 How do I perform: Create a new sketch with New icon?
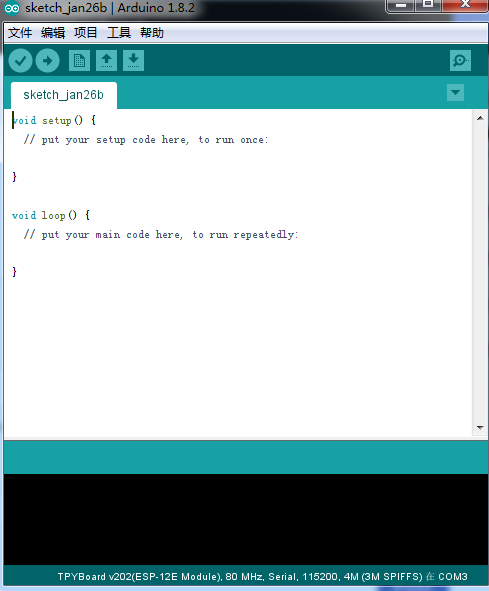coord(80,61)
